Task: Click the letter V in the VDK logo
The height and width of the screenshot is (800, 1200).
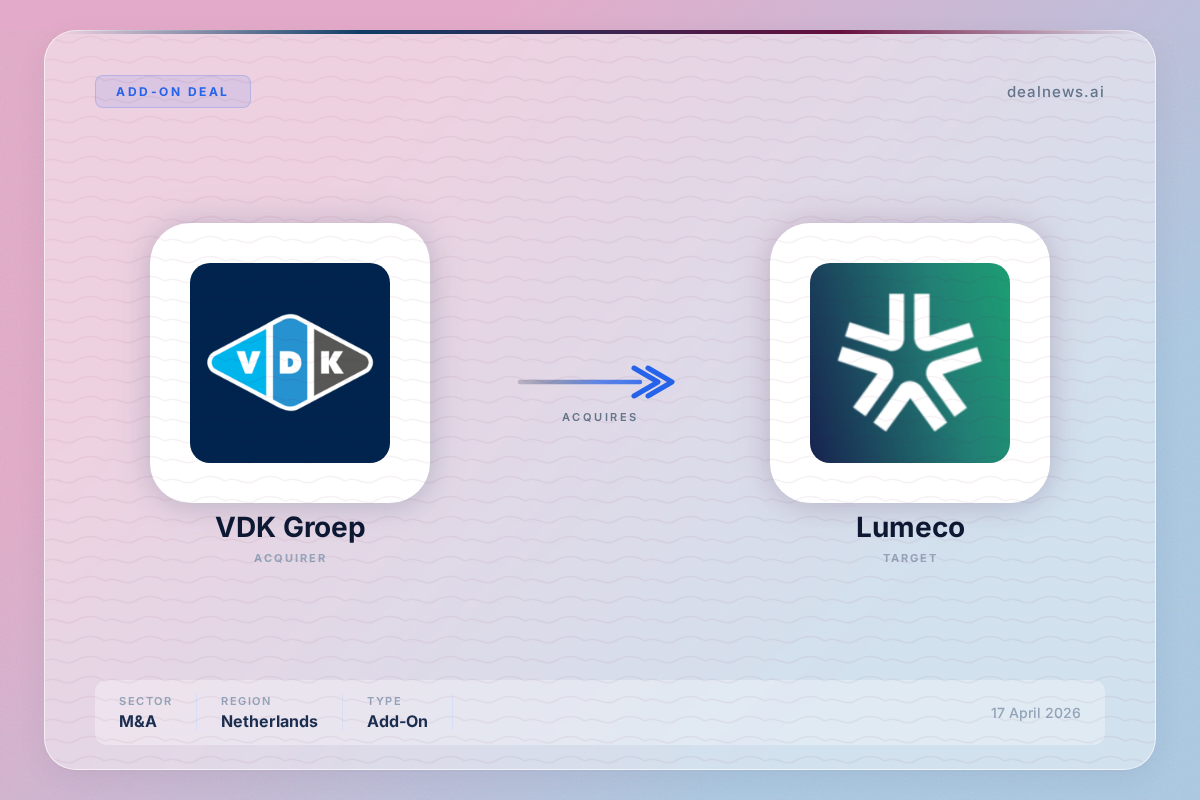Action: tap(246, 362)
